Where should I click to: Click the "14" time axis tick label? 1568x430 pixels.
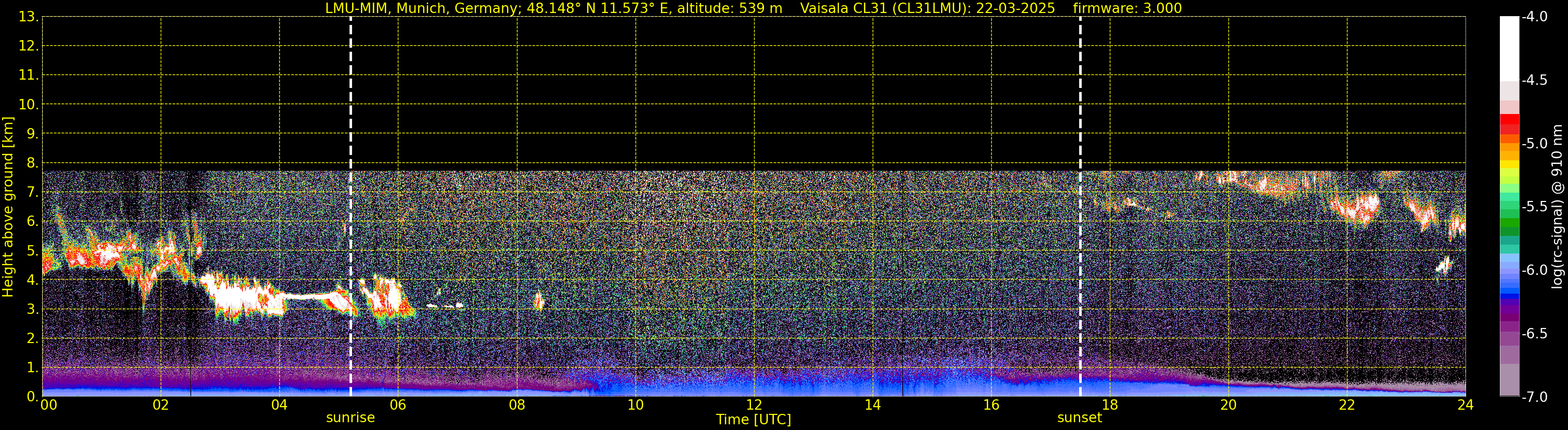tap(873, 406)
